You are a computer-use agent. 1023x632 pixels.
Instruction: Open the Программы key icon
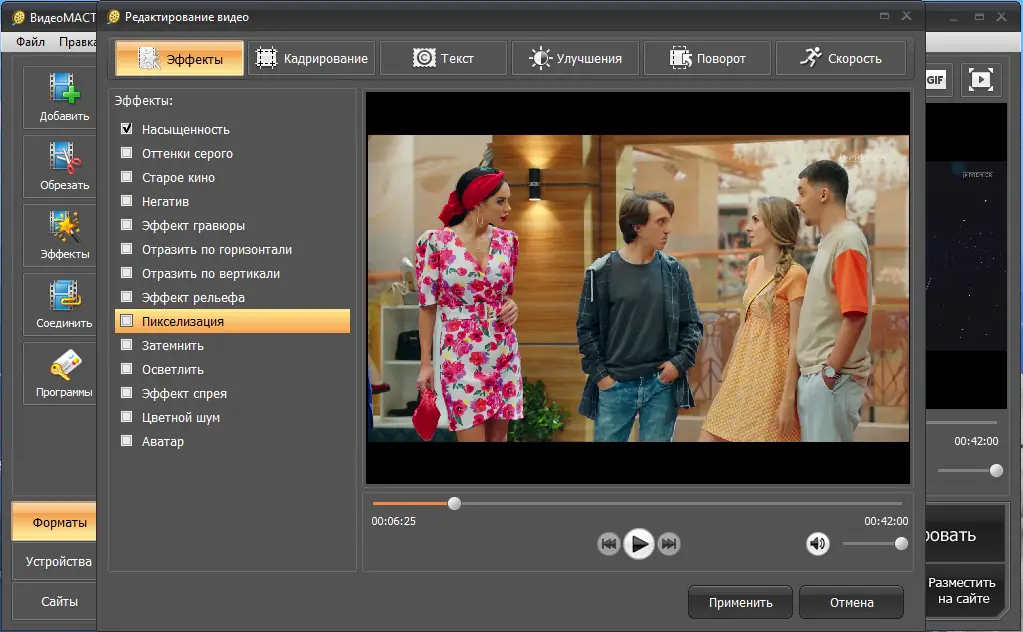pyautogui.click(x=64, y=372)
